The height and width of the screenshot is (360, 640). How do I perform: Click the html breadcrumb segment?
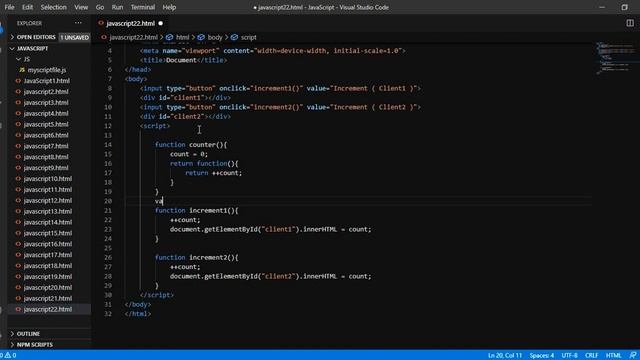pos(182,37)
